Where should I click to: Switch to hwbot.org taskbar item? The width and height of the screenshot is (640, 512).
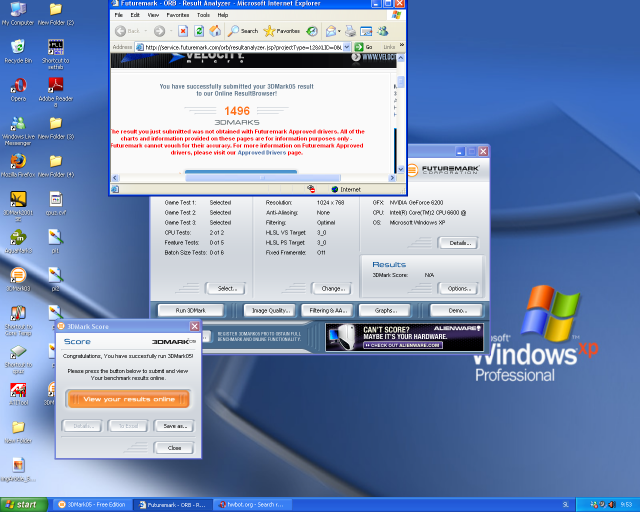pos(254,505)
